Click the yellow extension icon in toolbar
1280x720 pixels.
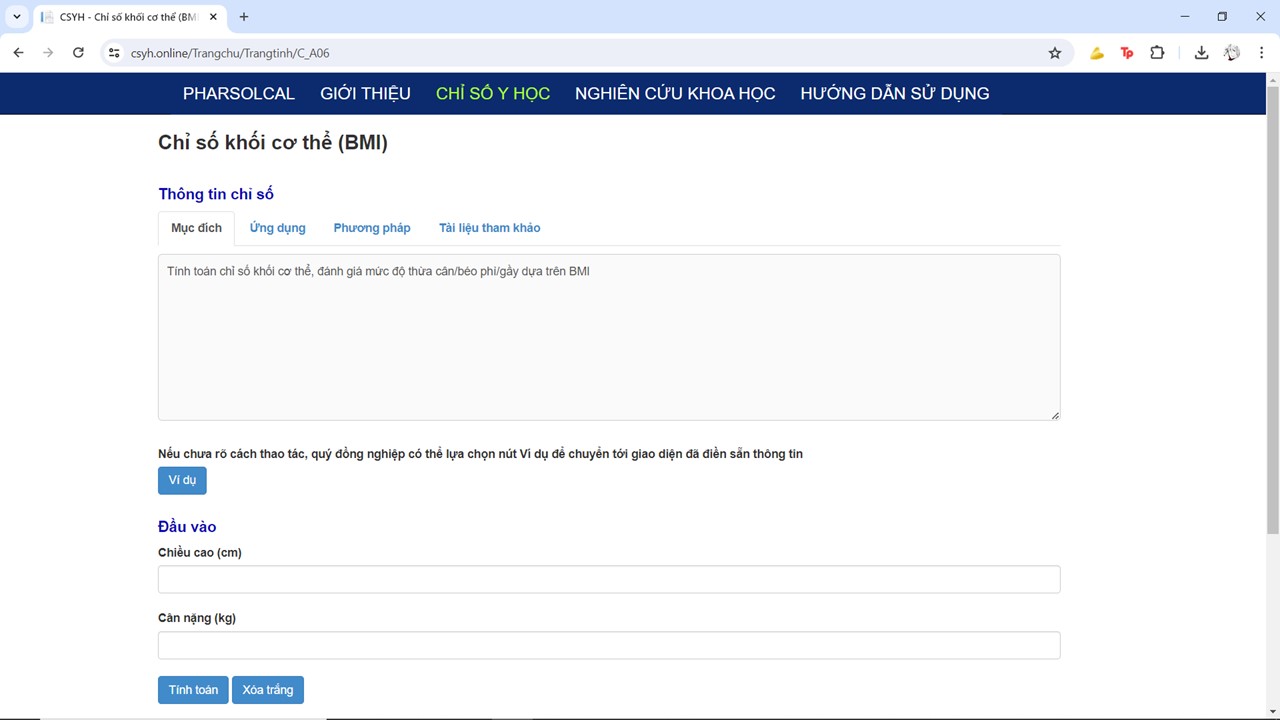tap(1097, 53)
